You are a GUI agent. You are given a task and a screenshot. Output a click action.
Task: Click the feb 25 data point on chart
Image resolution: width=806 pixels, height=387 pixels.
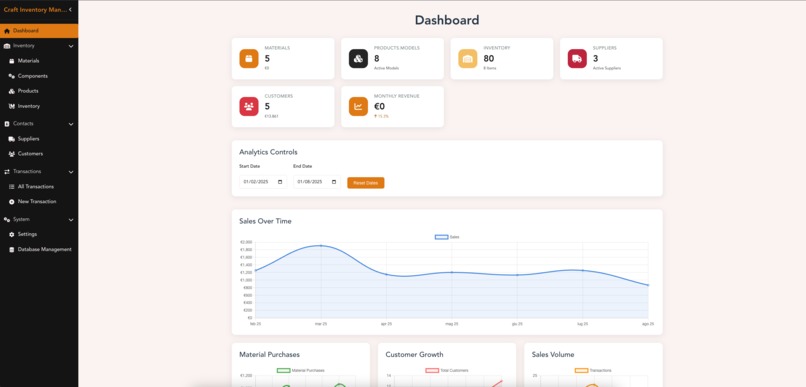(255, 270)
